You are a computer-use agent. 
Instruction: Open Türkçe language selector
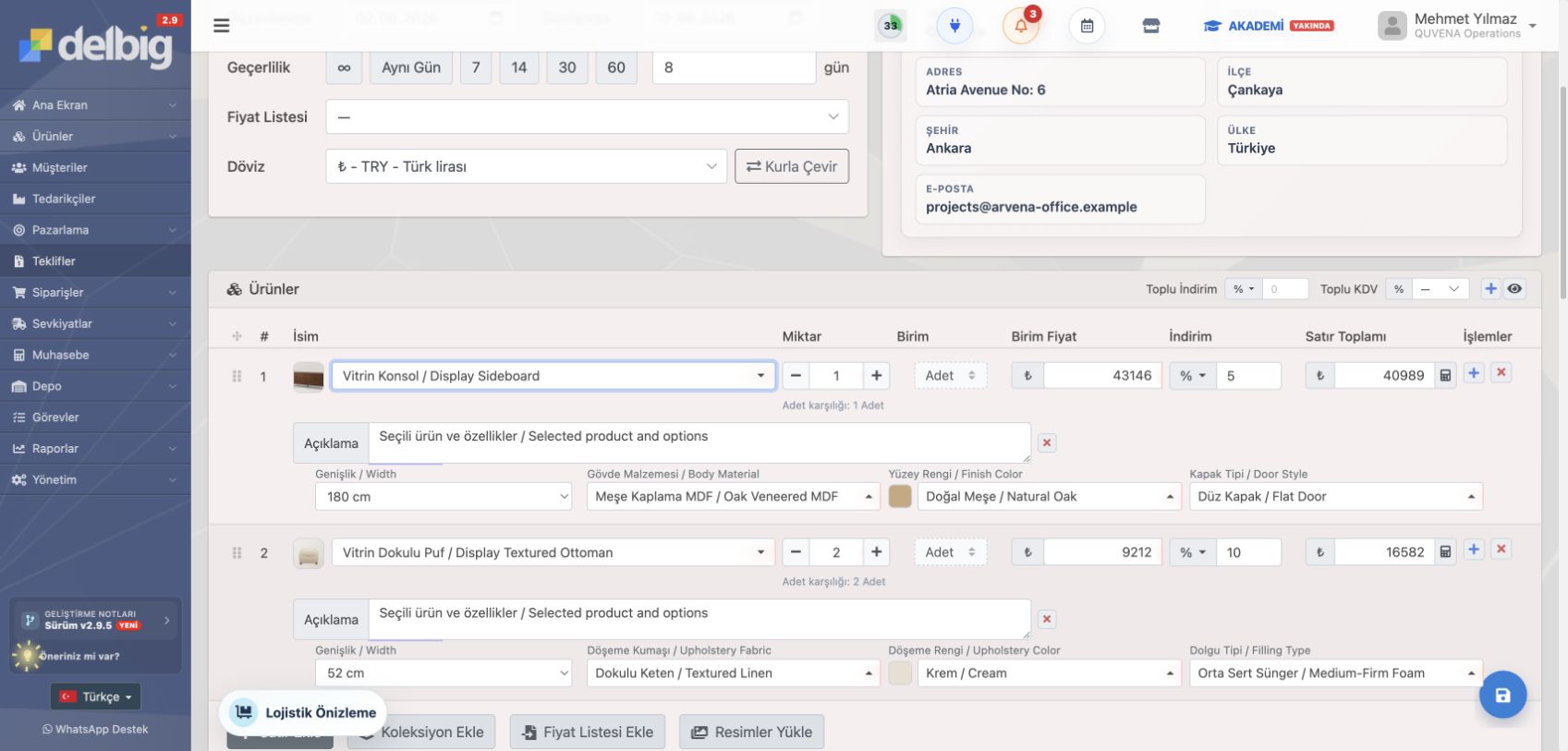[96, 696]
